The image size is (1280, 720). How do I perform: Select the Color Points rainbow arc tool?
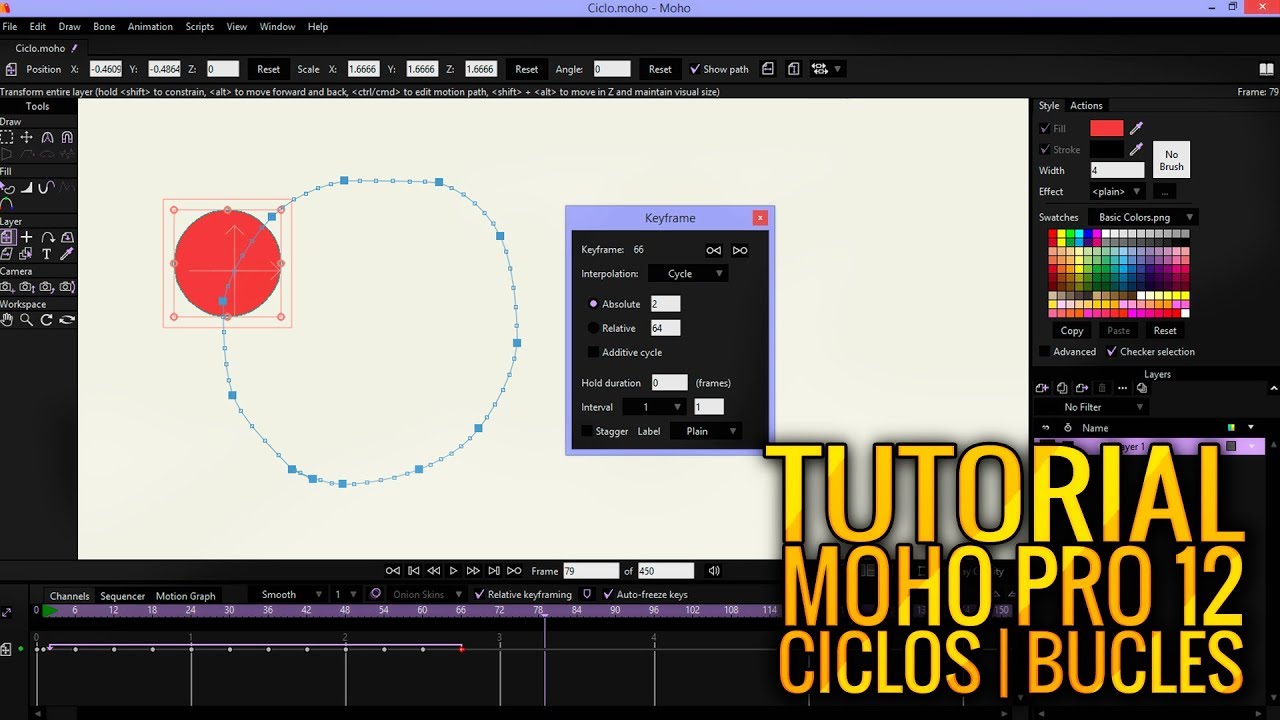7,204
